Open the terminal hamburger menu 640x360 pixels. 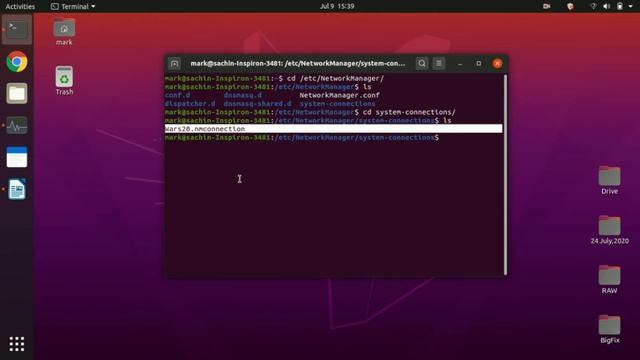[x=439, y=64]
